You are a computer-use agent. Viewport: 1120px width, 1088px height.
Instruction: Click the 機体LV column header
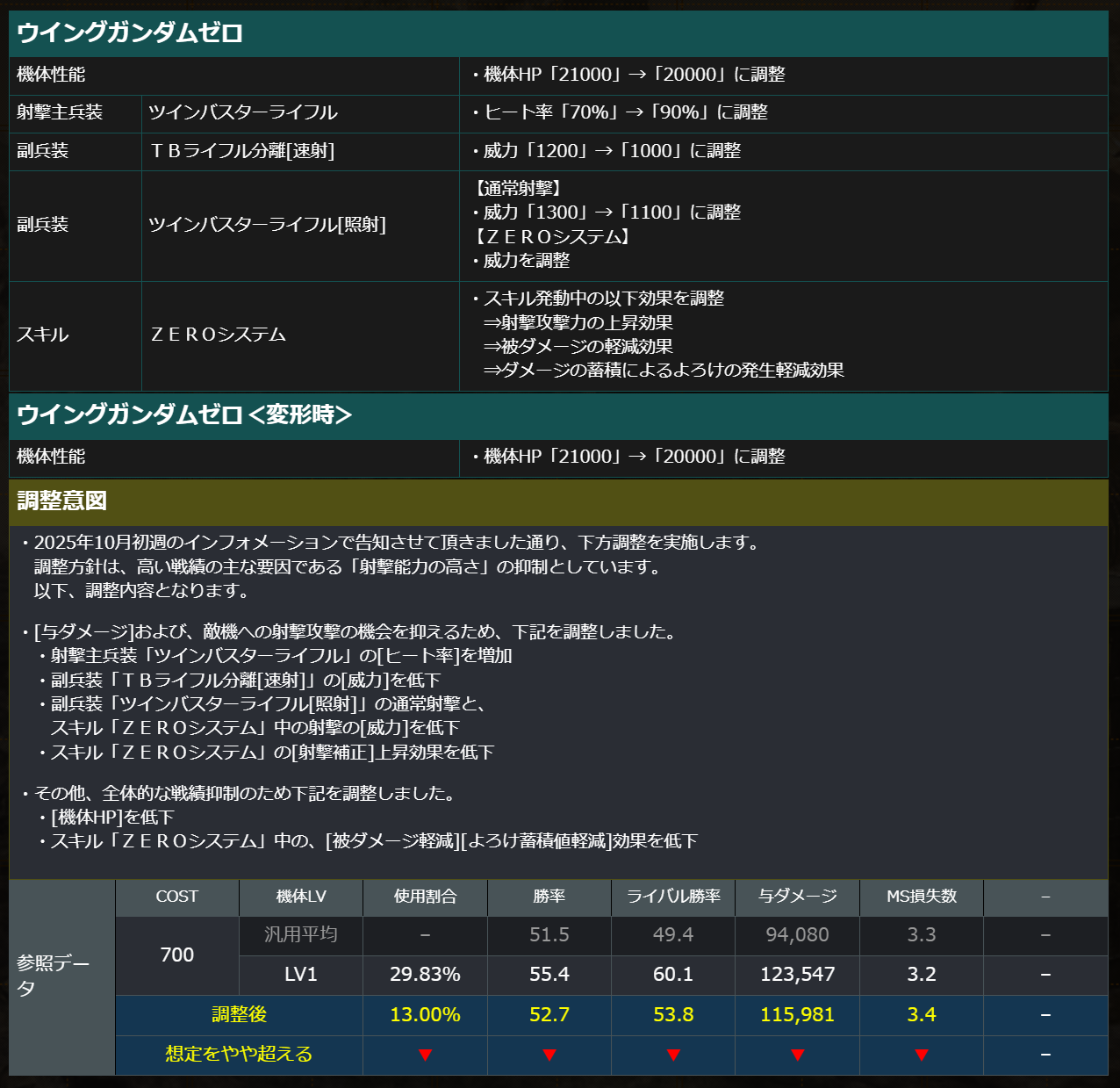coord(301,897)
